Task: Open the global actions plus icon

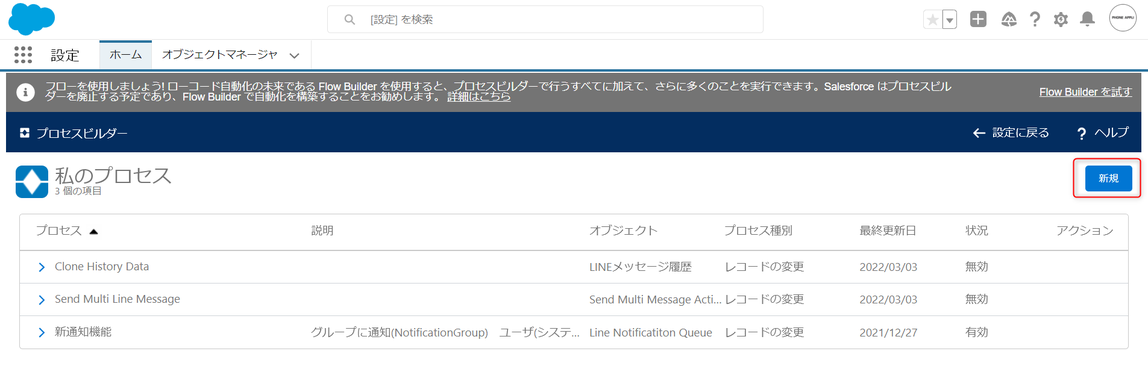Action: pyautogui.click(x=978, y=20)
